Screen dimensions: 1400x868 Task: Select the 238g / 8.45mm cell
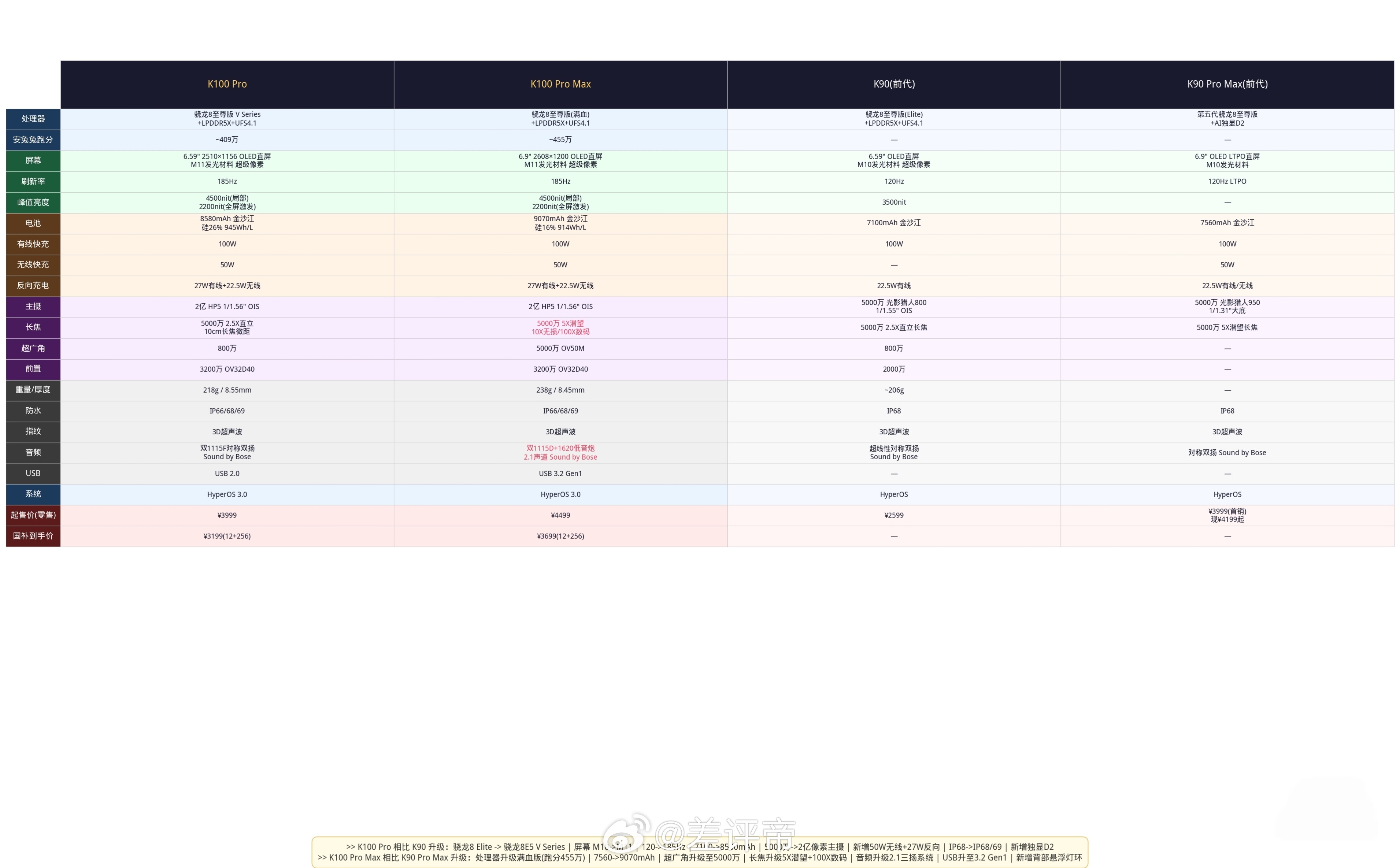pyautogui.click(x=560, y=390)
